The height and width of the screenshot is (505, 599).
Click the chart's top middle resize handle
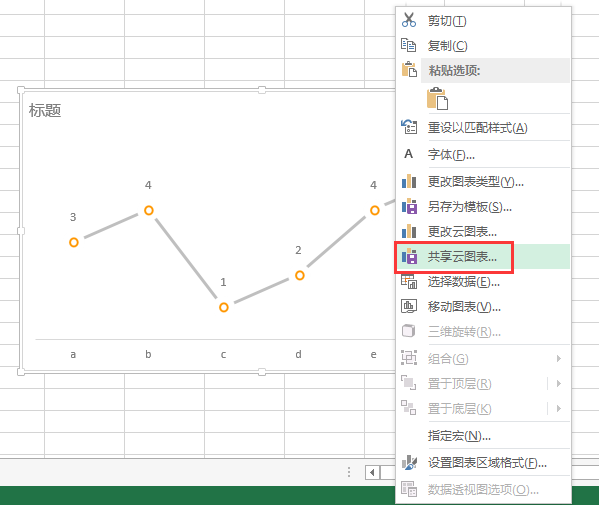click(262, 90)
